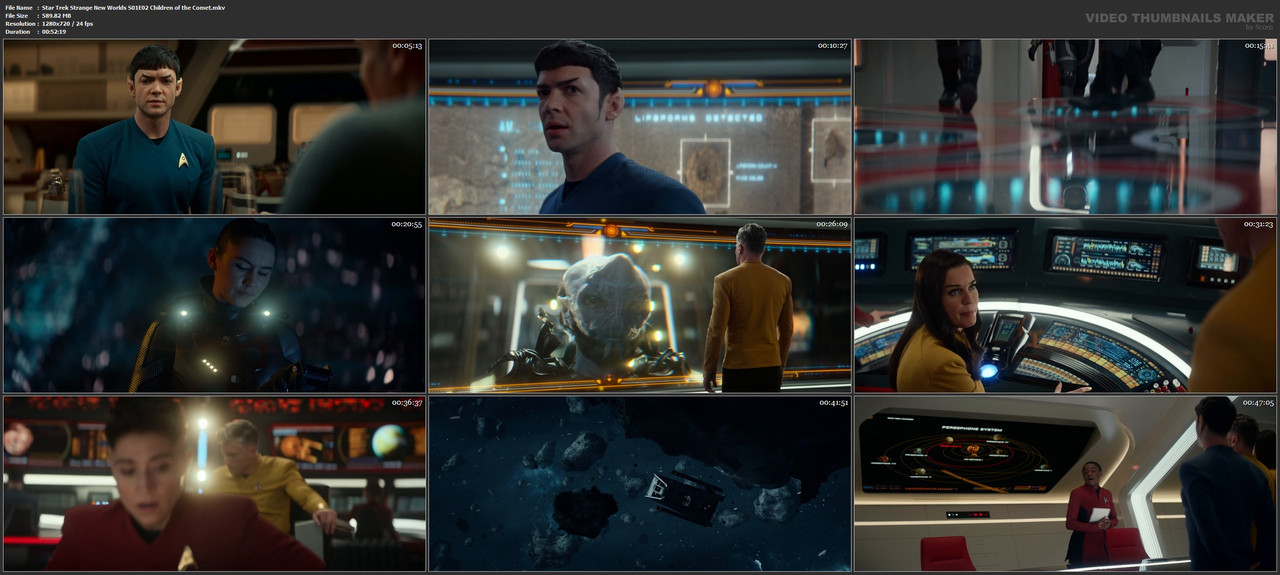The height and width of the screenshot is (575, 1280).
Task: Click the 00:41:51 timestamp label
Action: (833, 402)
